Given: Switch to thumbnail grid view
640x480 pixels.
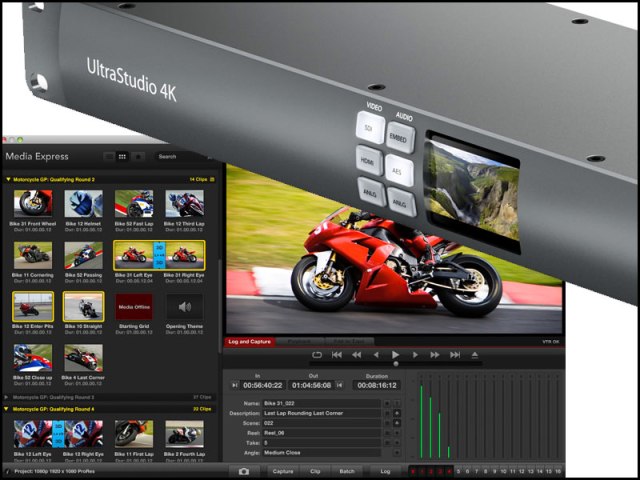Looking at the screenshot, I should click(x=122, y=156).
